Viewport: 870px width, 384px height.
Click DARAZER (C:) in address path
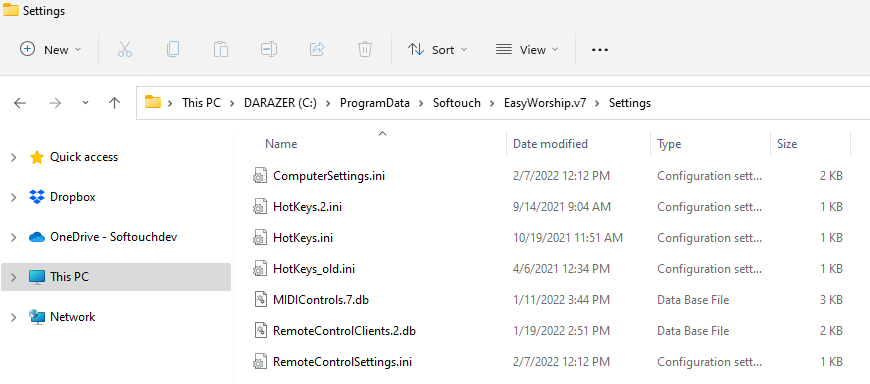(280, 103)
